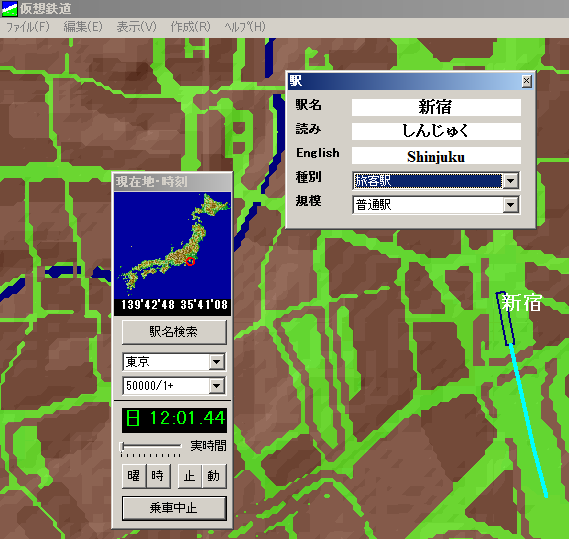Open the 50000/1+ scale dropdown
Screen dimensions: 569x539
pos(217,386)
